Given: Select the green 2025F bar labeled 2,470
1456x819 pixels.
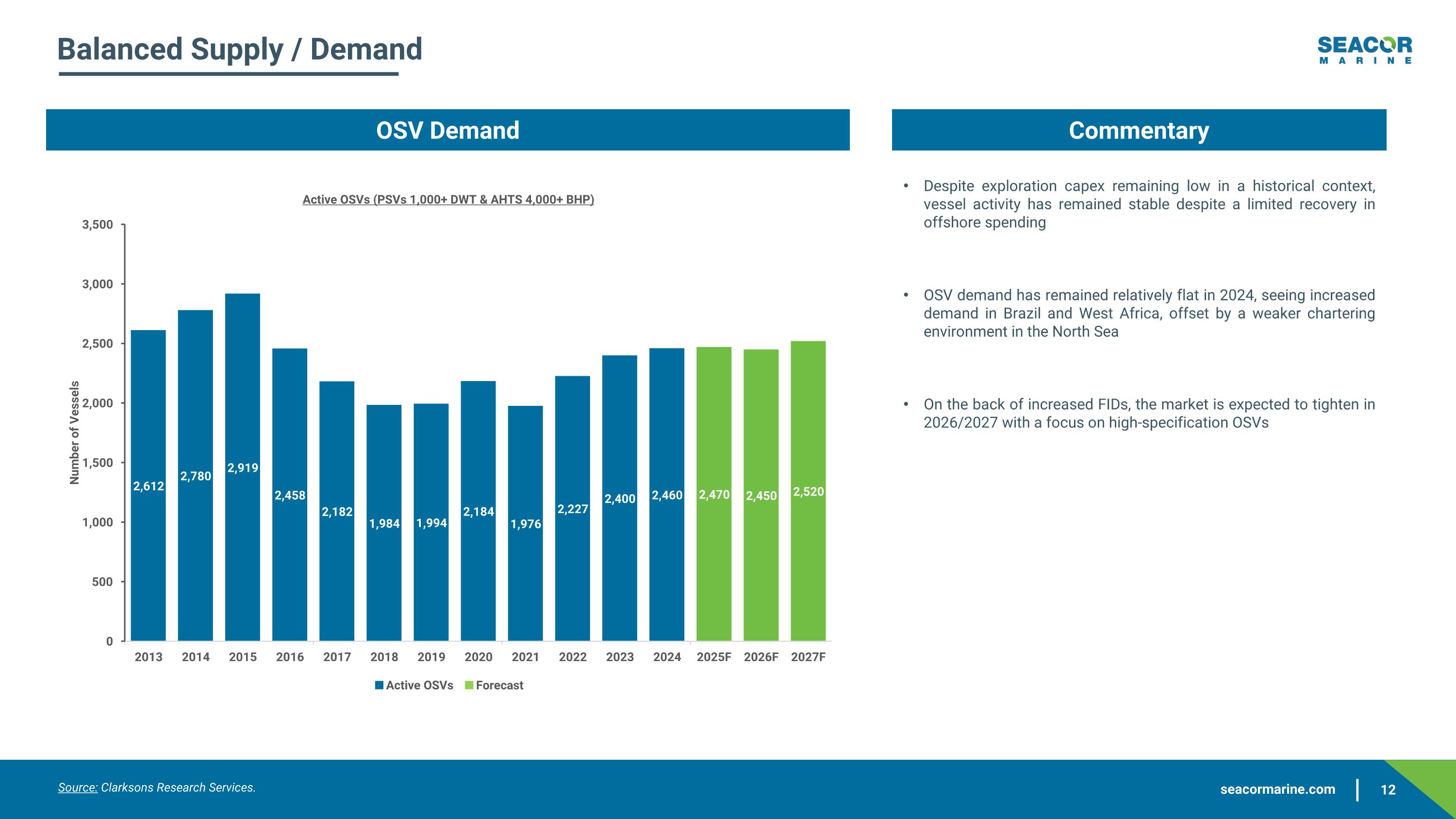Looking at the screenshot, I should [714, 494].
